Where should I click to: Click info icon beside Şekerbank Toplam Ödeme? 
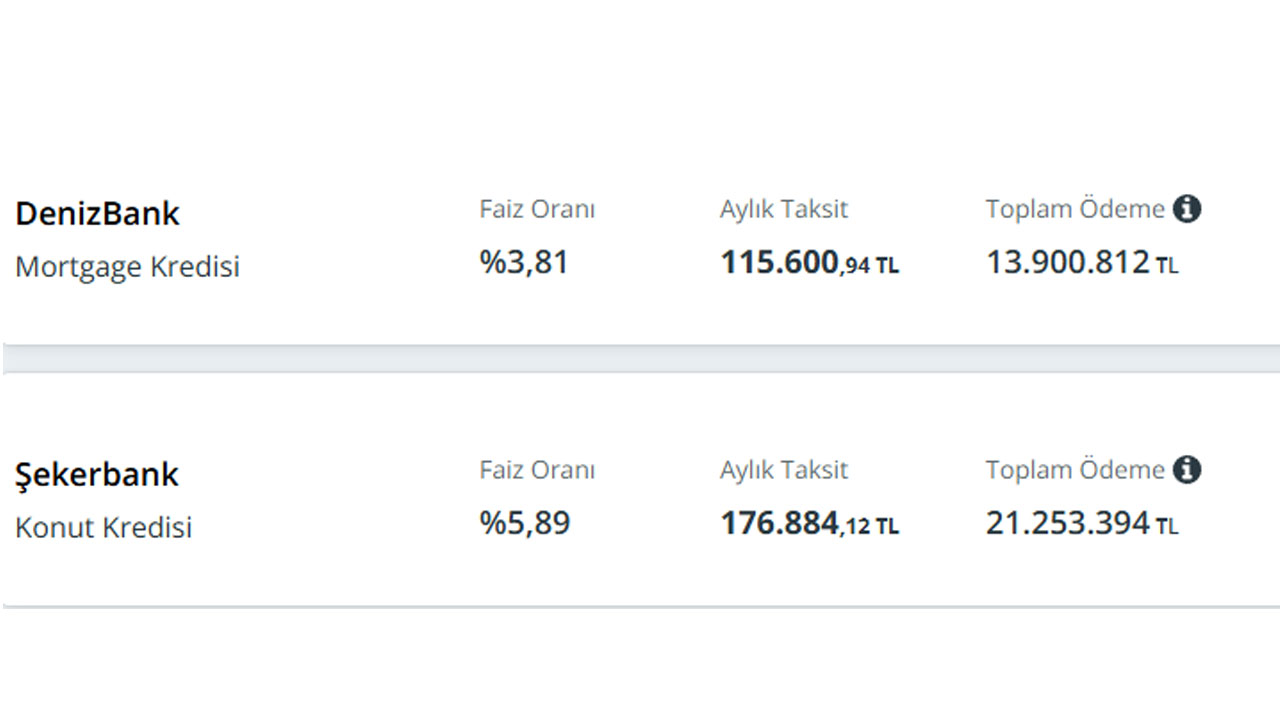pos(1187,469)
